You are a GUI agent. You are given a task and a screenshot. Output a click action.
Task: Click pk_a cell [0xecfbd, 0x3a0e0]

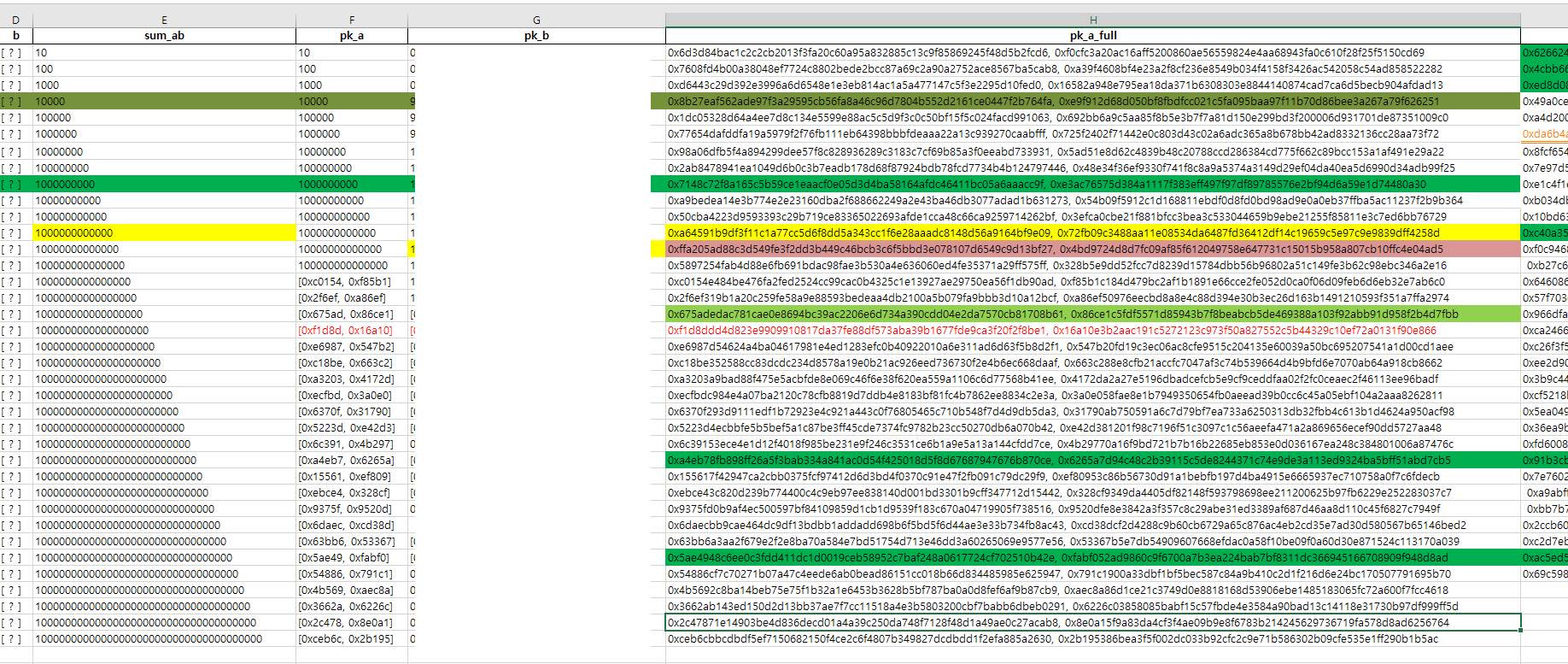(352, 396)
